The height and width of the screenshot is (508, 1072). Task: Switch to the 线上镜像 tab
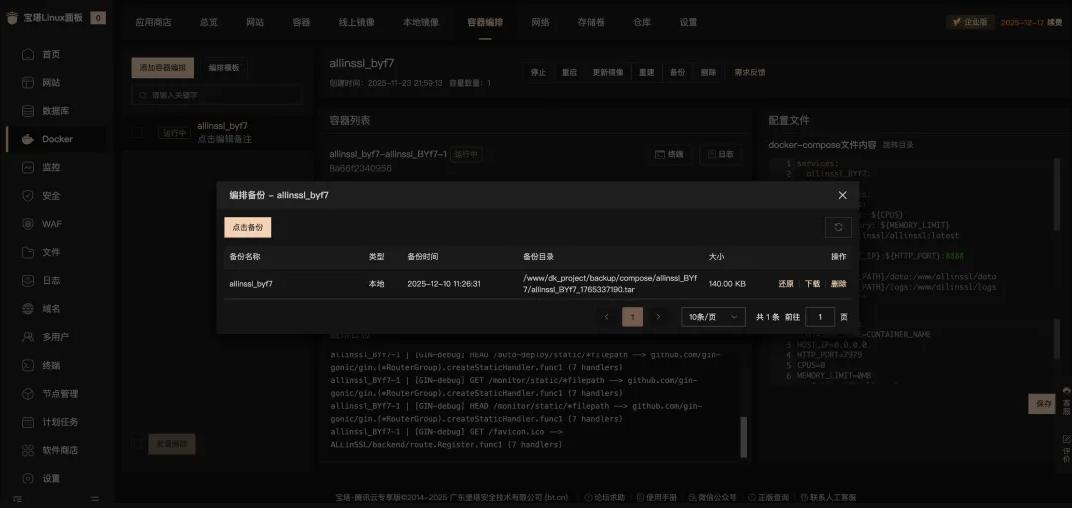point(356,22)
